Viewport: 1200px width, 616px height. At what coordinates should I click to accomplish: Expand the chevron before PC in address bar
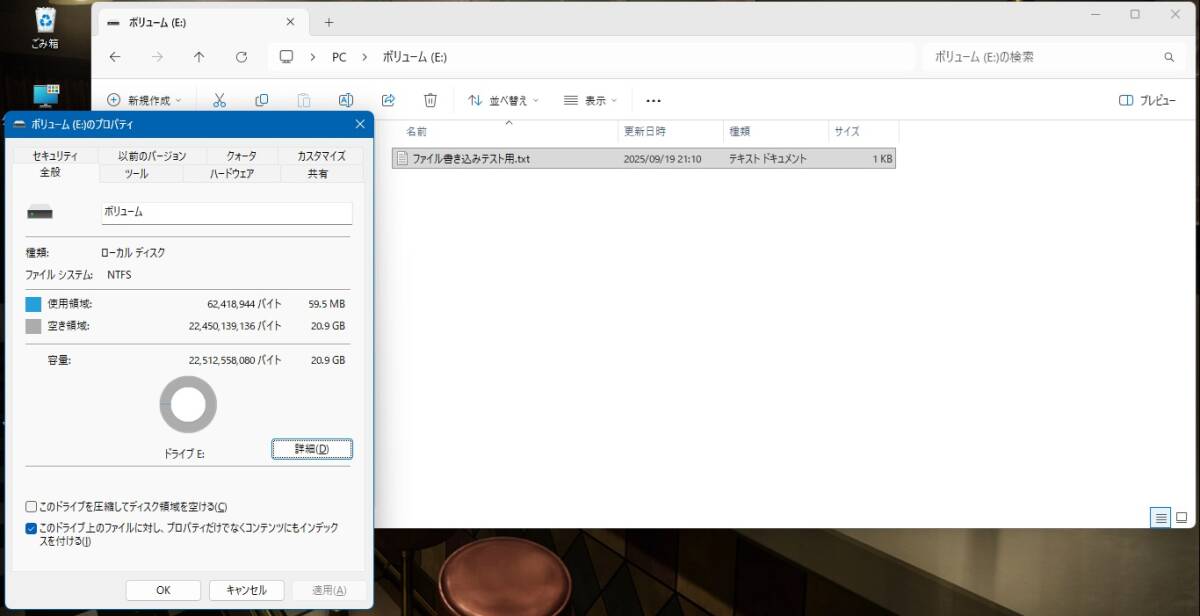[x=313, y=57]
